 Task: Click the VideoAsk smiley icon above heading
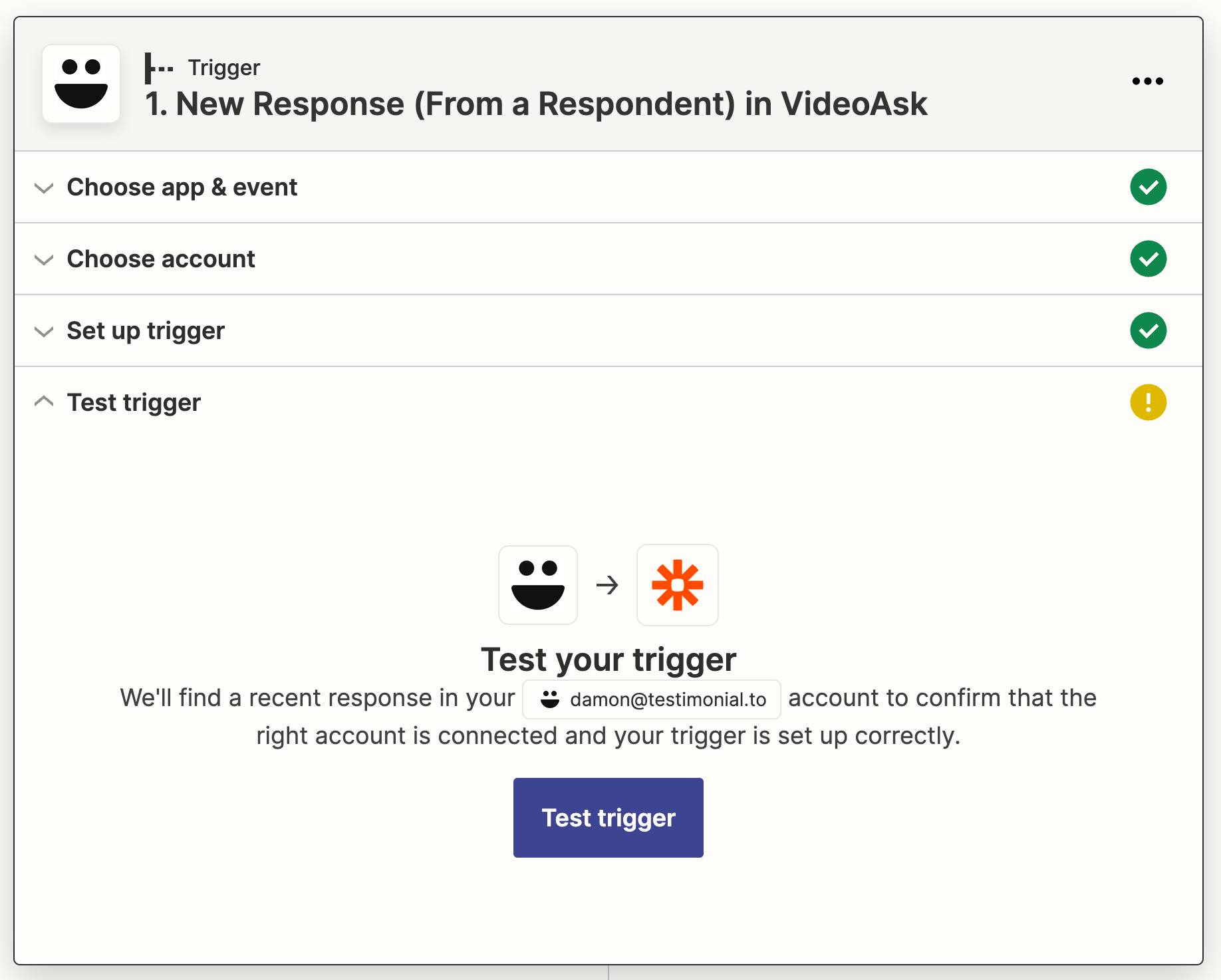point(538,585)
